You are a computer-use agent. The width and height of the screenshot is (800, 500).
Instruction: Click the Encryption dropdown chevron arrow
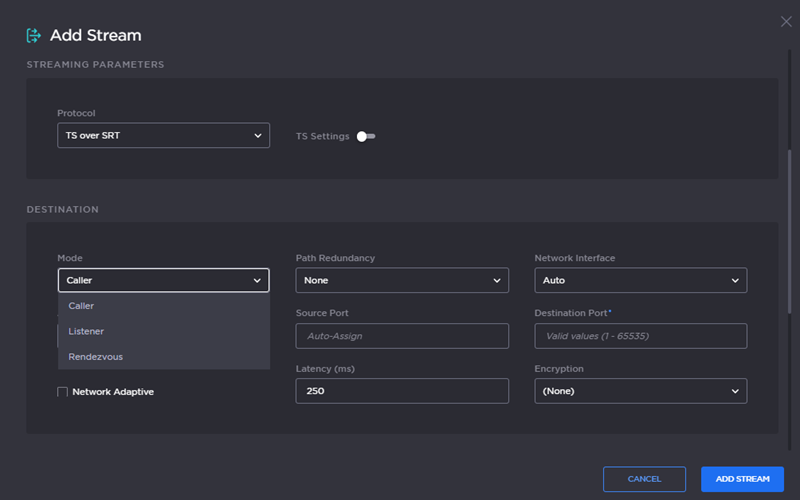click(x=735, y=391)
